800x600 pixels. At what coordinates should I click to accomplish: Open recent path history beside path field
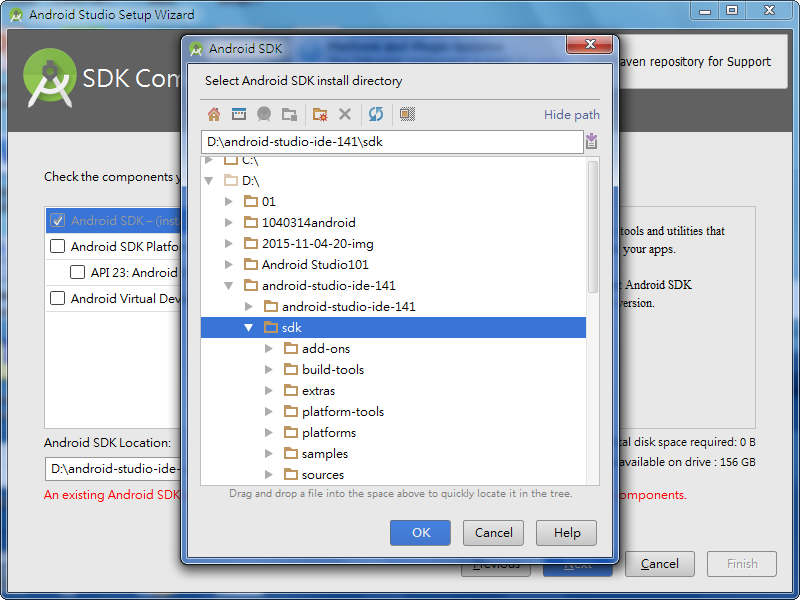pyautogui.click(x=591, y=141)
